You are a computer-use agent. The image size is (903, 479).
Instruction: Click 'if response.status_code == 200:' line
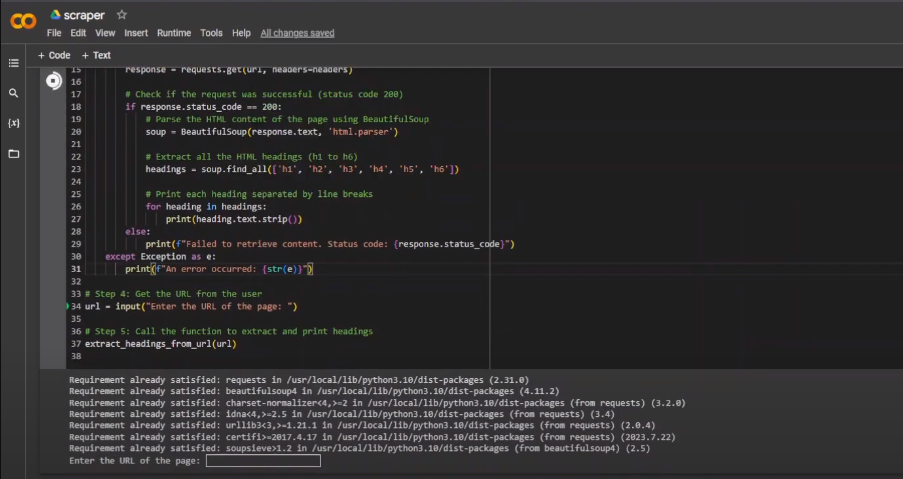[203, 107]
